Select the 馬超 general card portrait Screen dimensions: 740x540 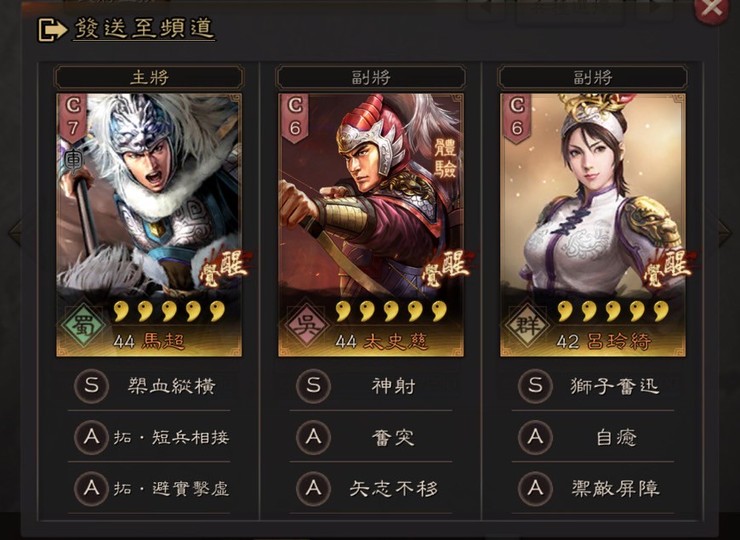coord(149,225)
